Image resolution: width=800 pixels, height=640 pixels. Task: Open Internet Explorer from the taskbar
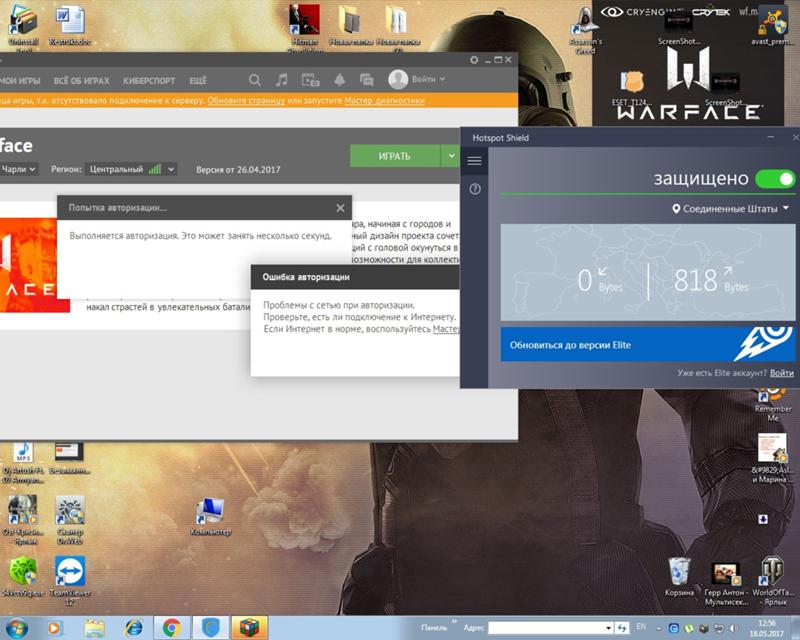click(134, 628)
